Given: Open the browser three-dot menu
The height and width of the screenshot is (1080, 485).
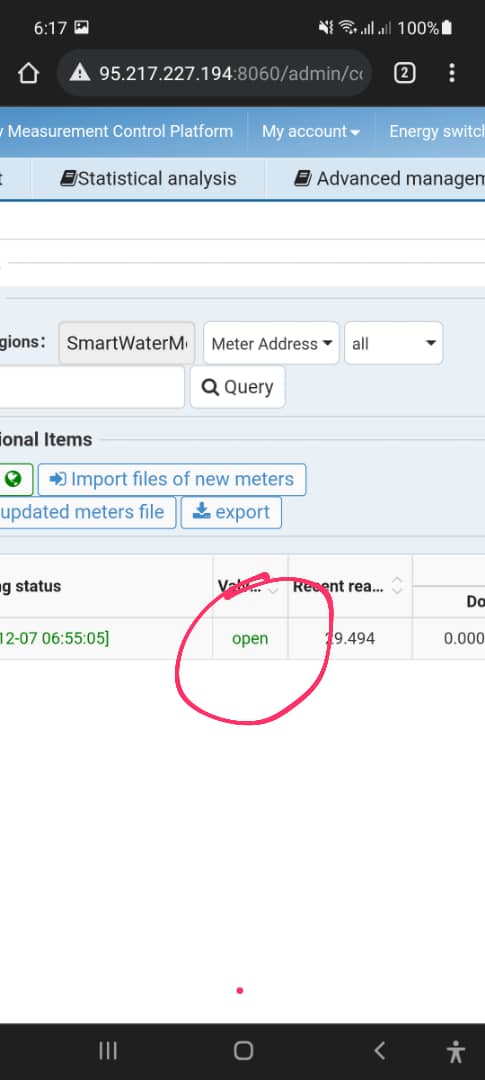Looking at the screenshot, I should (x=451, y=73).
